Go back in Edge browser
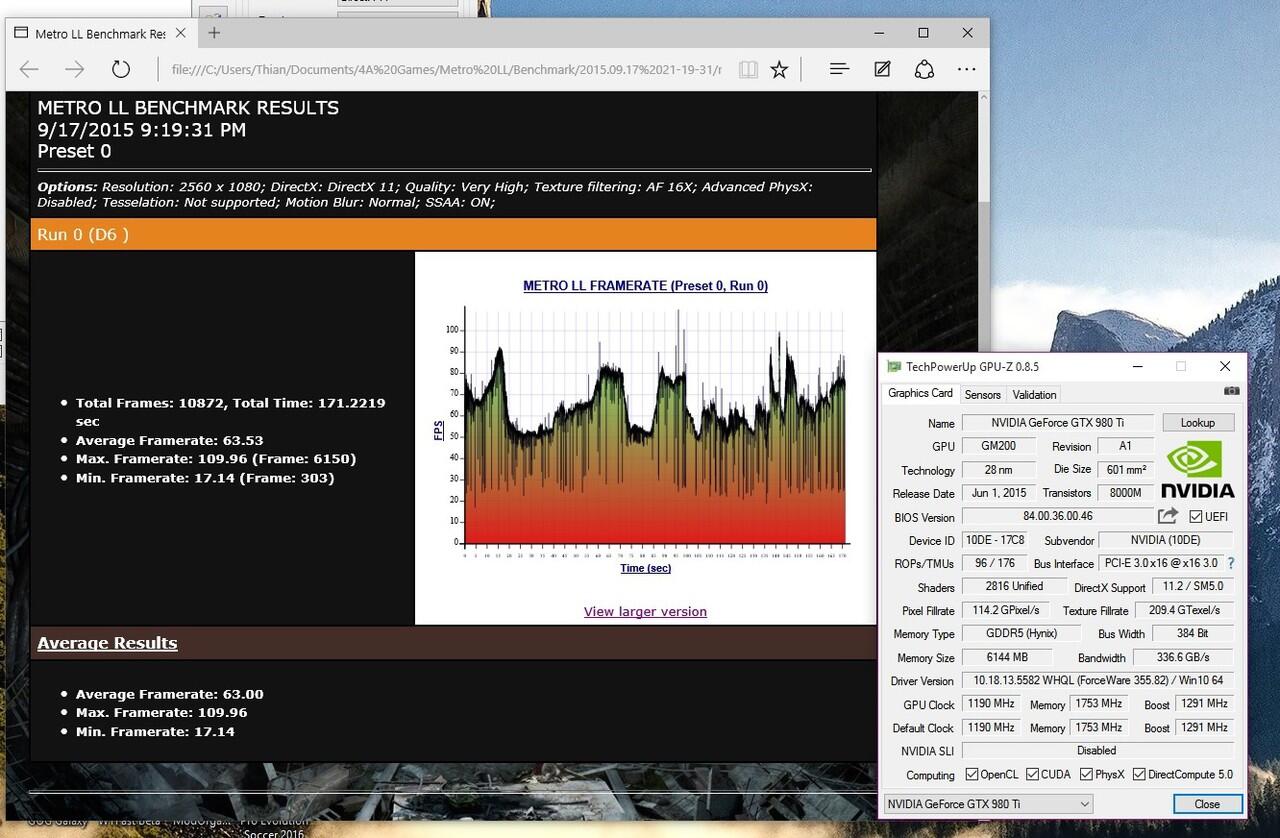This screenshot has height=838, width=1280. pos(29,69)
